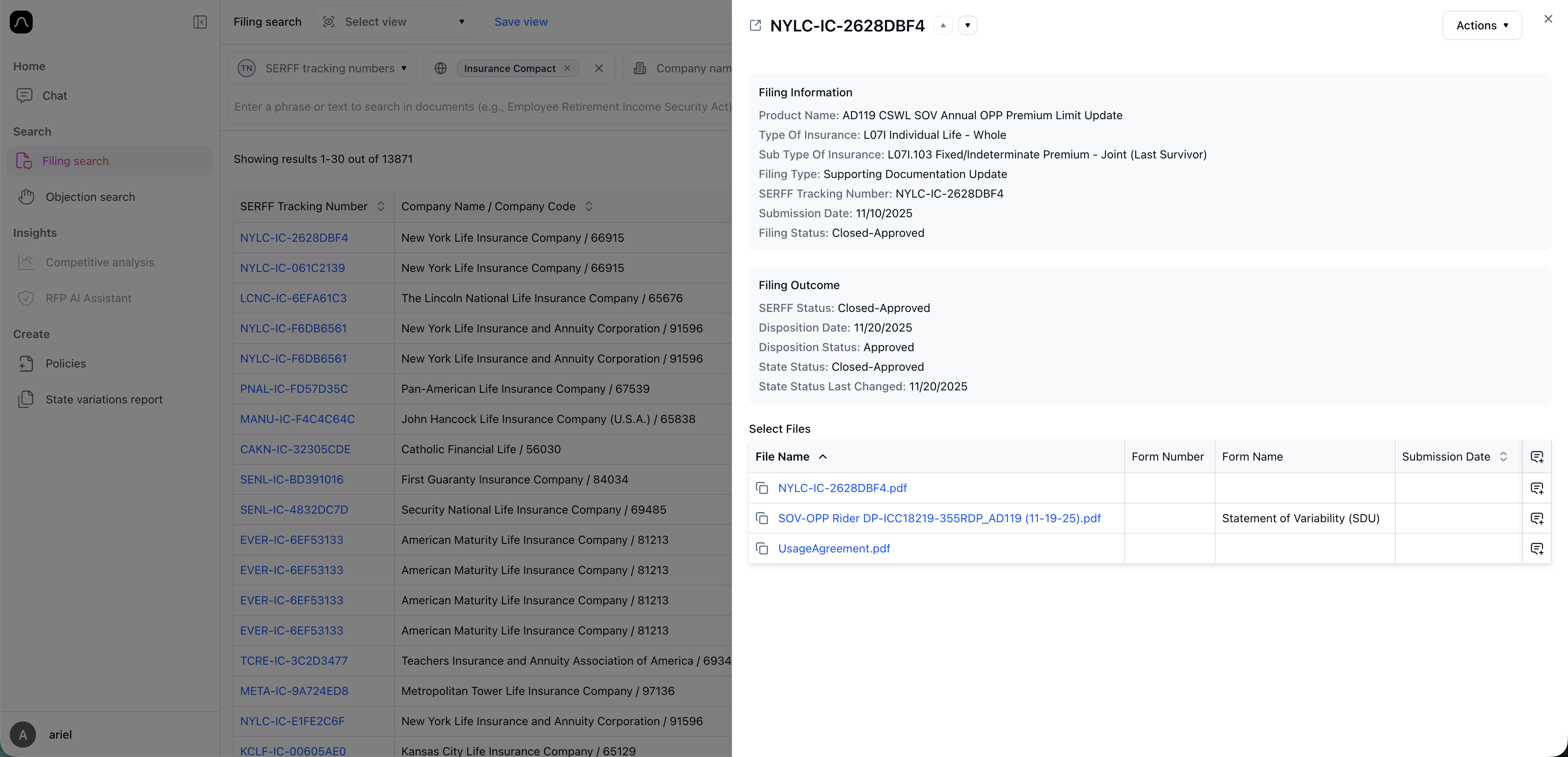Open the SOV-OPP Rider pdf link

[x=939, y=519]
